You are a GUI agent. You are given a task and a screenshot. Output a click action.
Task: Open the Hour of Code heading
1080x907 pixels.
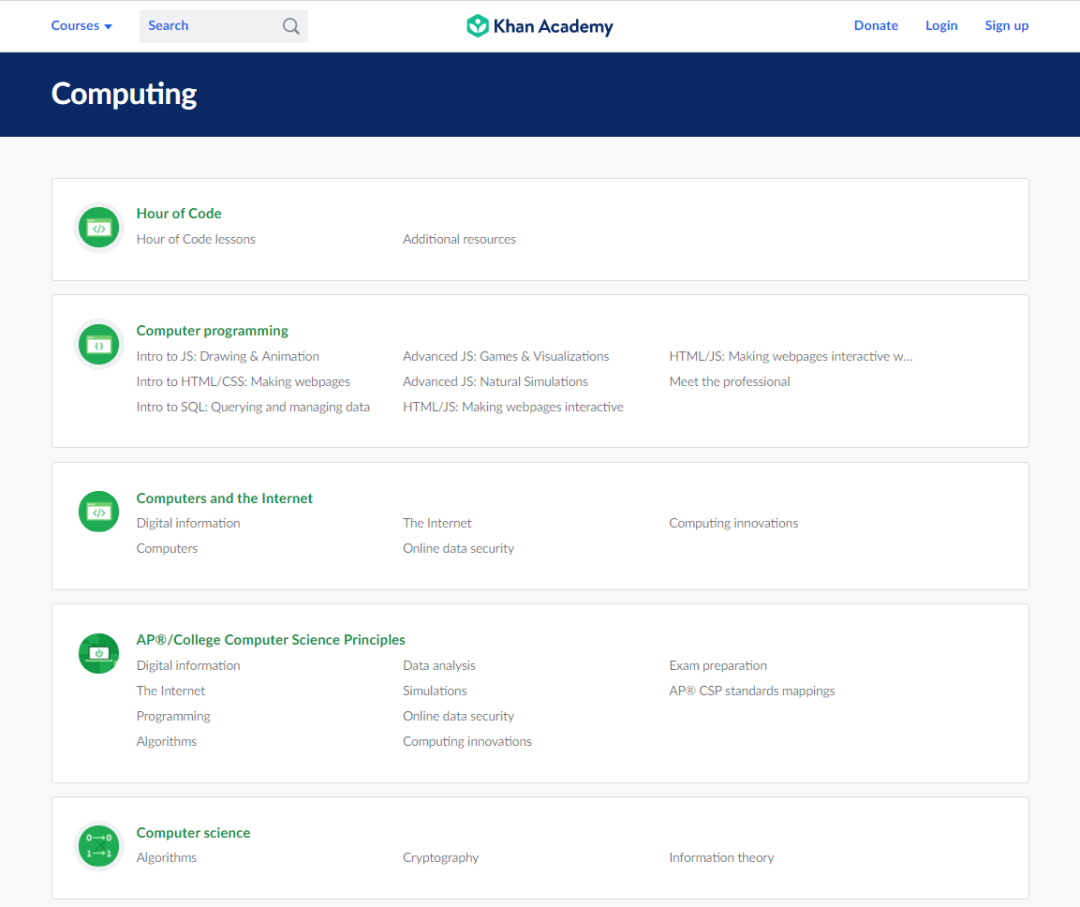click(178, 213)
